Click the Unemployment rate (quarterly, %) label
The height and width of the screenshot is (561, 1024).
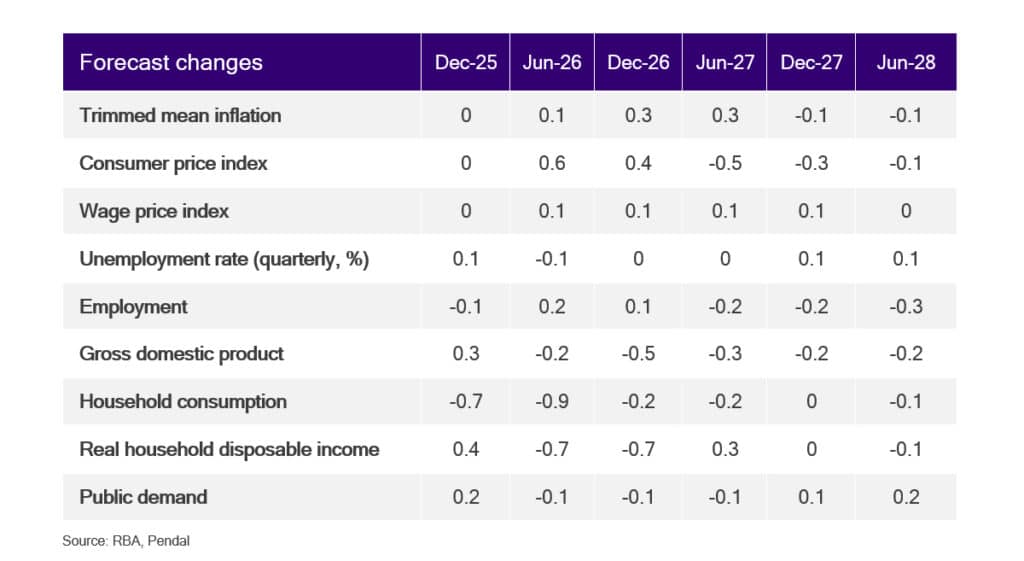coord(224,259)
